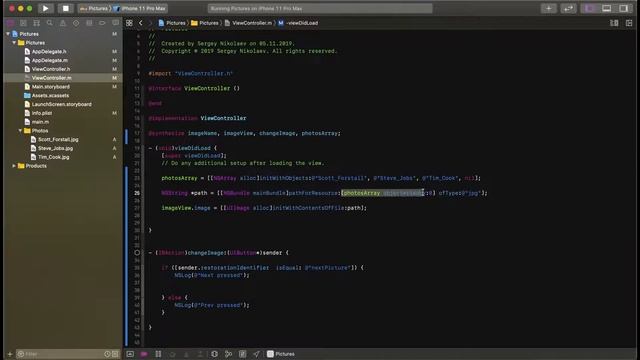Toggle breakpoints activation in the debug bar

click(144, 354)
